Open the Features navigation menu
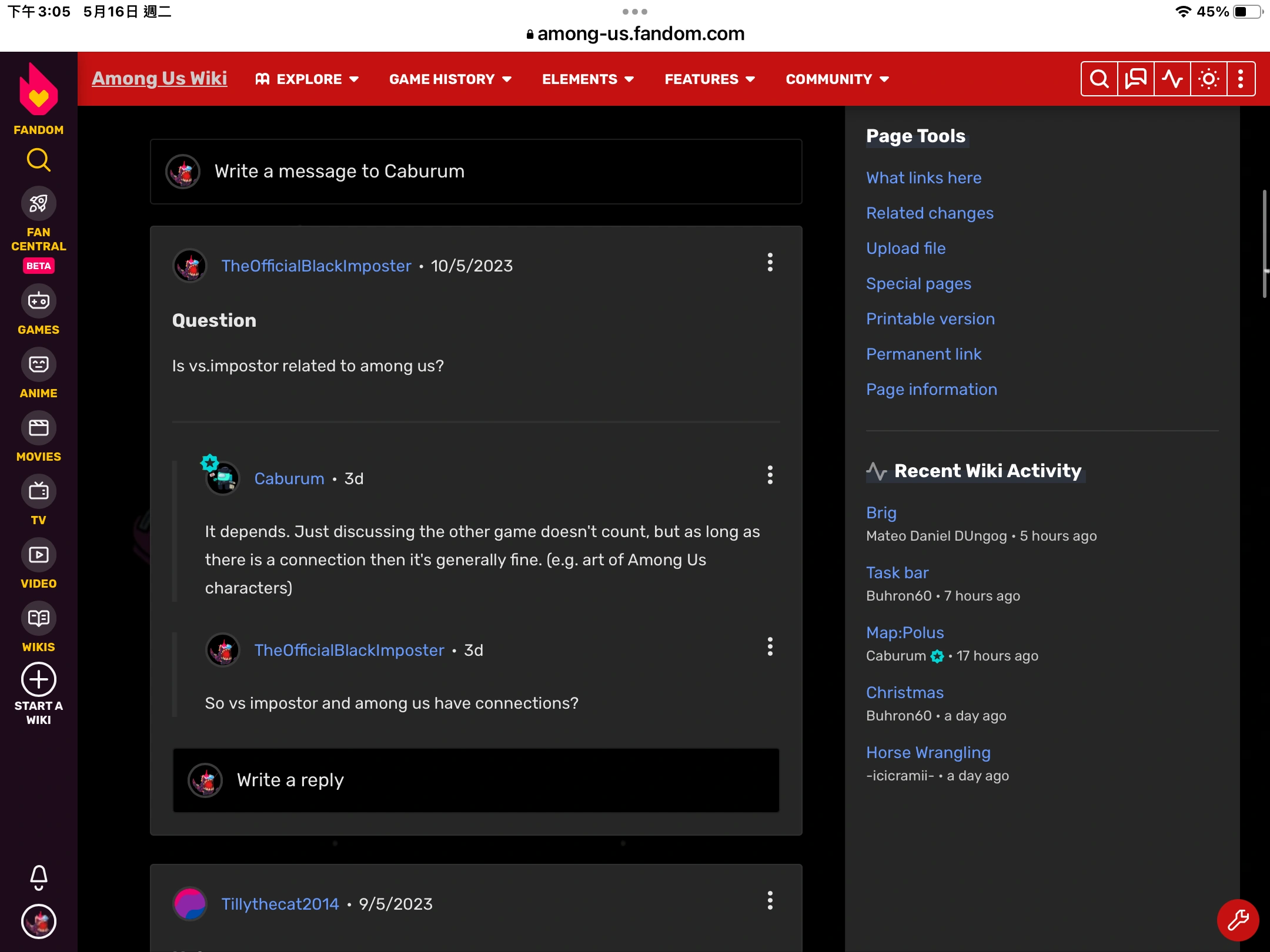 [710, 79]
